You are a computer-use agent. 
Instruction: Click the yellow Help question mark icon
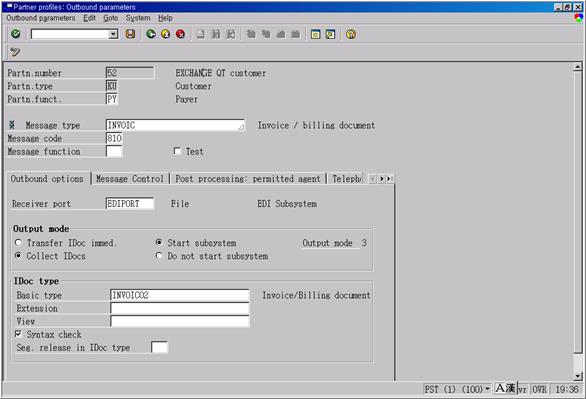[351, 34]
